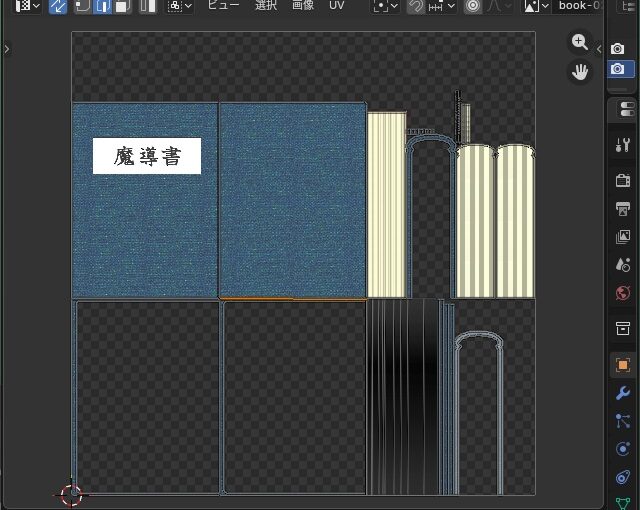Image resolution: width=640 pixels, height=510 pixels.
Task: Toggle proportional editing
Action: (x=473, y=6)
